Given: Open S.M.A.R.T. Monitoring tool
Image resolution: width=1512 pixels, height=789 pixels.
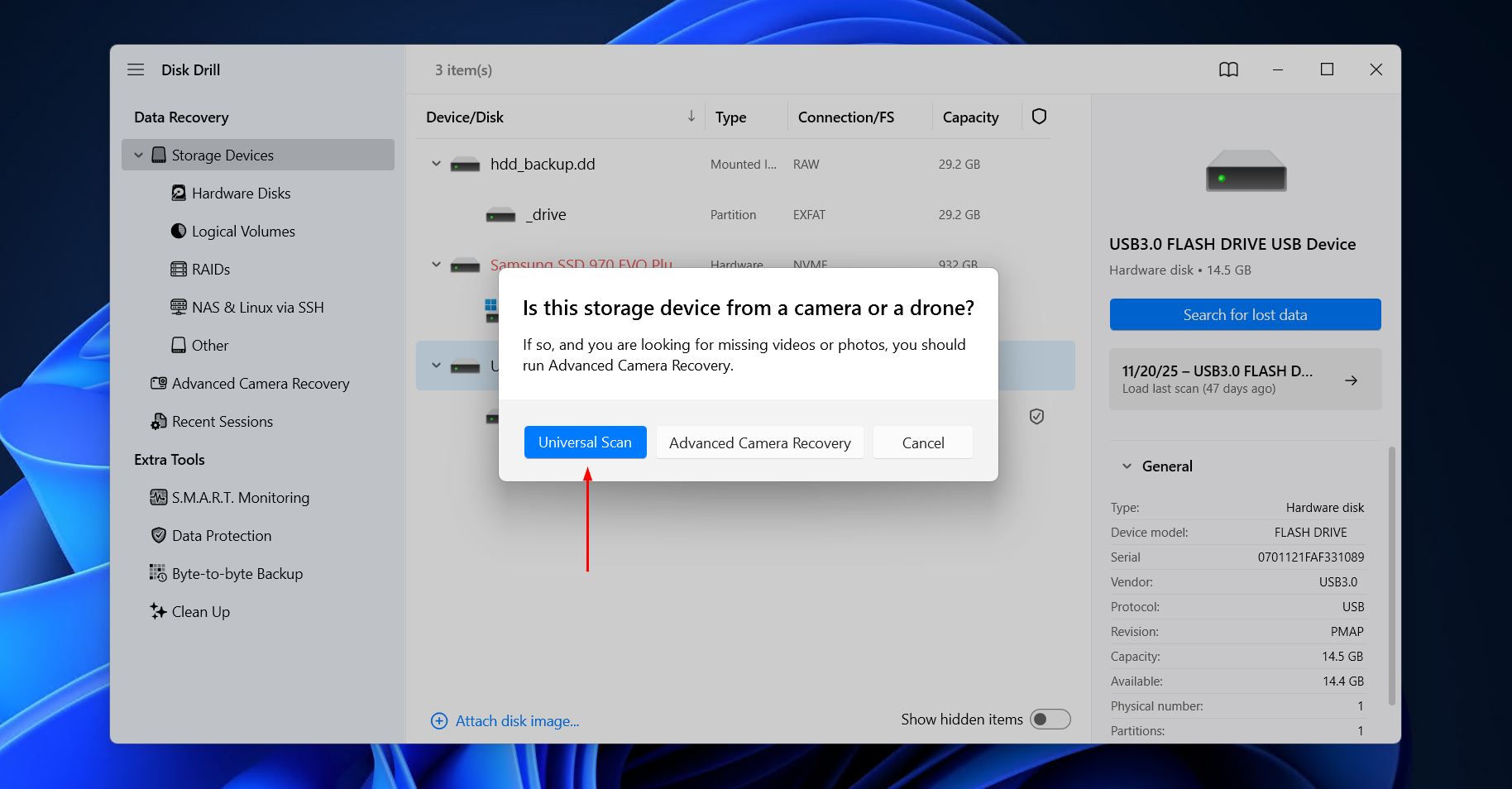Looking at the screenshot, I should coord(241,497).
